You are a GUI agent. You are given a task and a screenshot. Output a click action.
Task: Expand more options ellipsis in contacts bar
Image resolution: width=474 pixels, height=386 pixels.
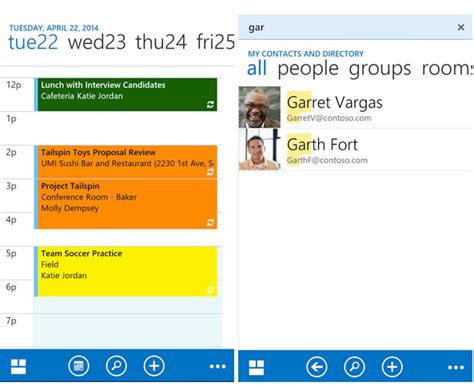point(456,368)
